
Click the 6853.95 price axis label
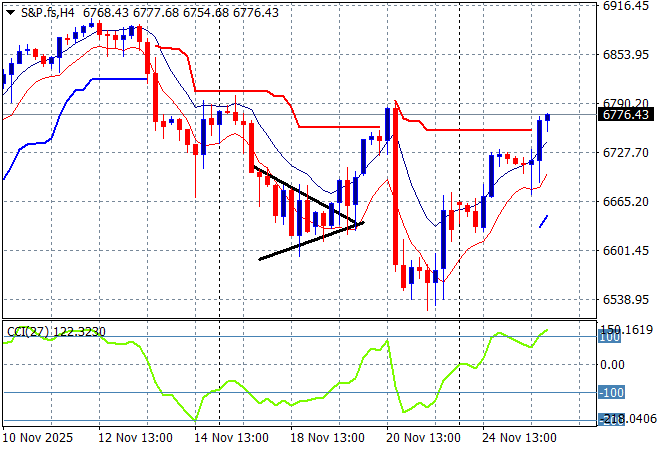(x=626, y=55)
